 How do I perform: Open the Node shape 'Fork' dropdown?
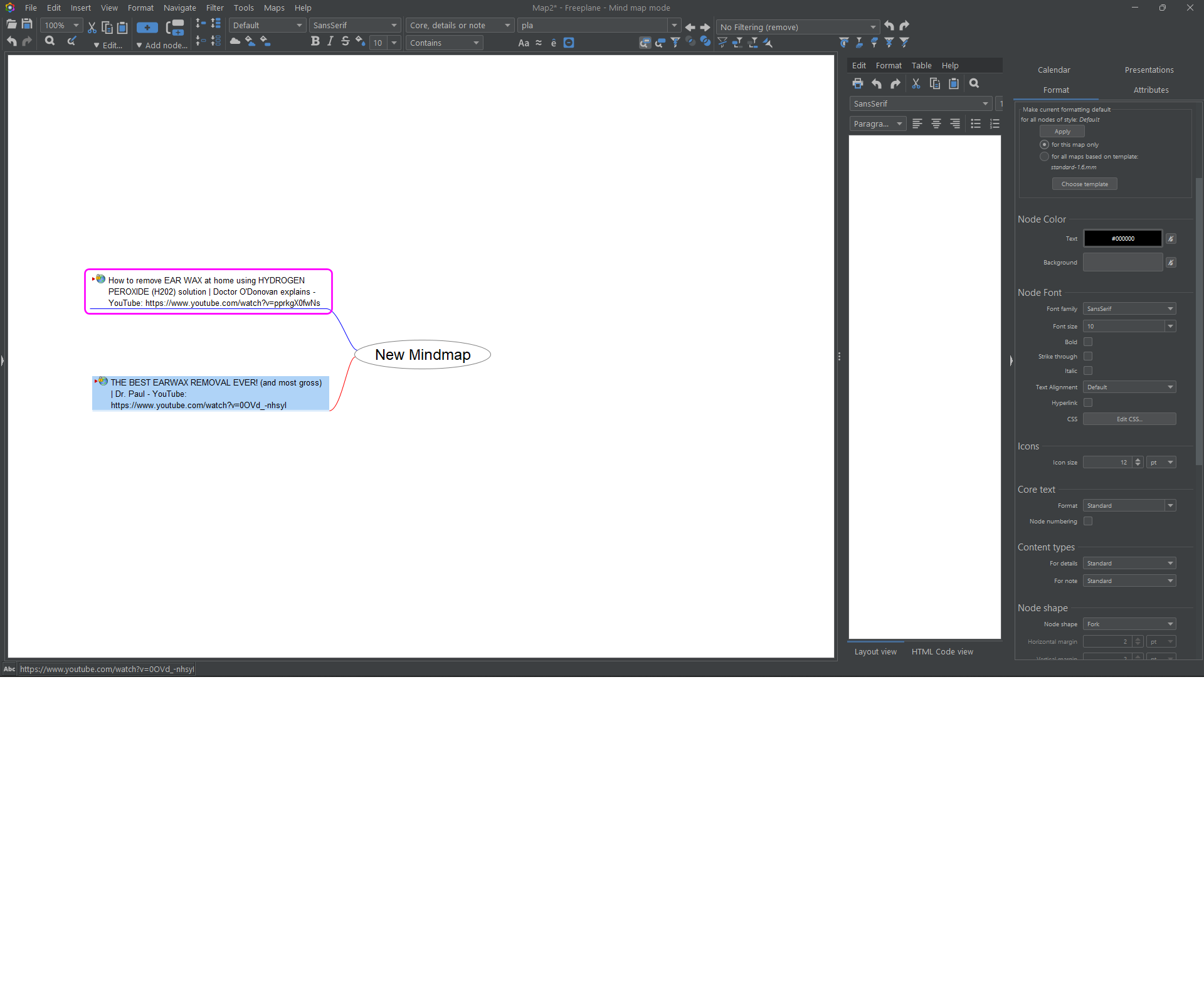(x=1129, y=624)
